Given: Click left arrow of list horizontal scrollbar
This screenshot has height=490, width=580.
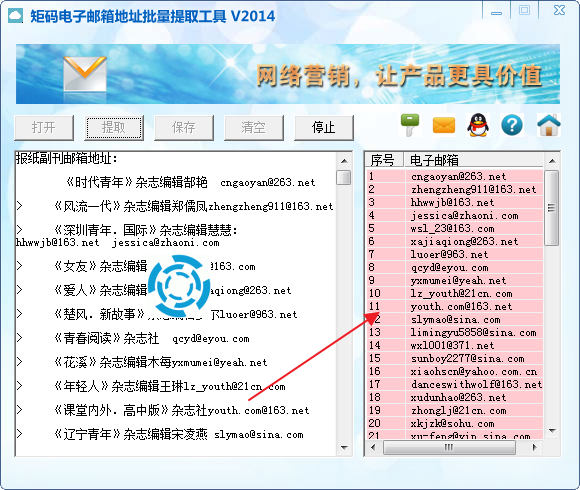Looking at the screenshot, I should (373, 447).
